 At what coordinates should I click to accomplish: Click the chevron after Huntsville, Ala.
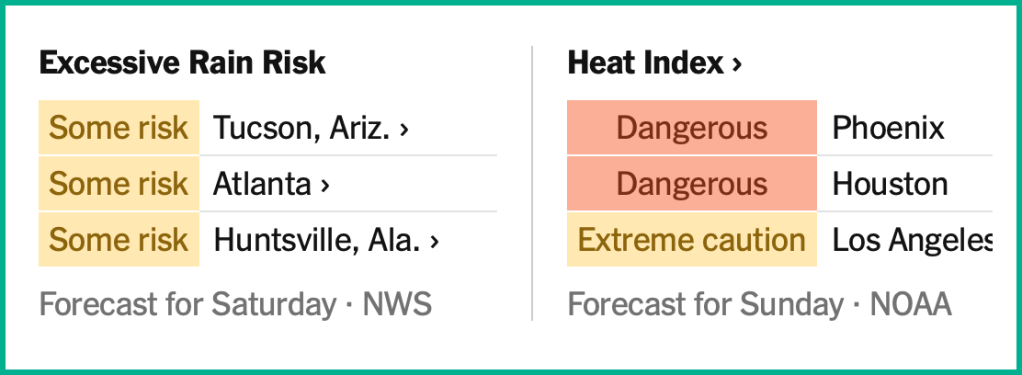(x=434, y=243)
